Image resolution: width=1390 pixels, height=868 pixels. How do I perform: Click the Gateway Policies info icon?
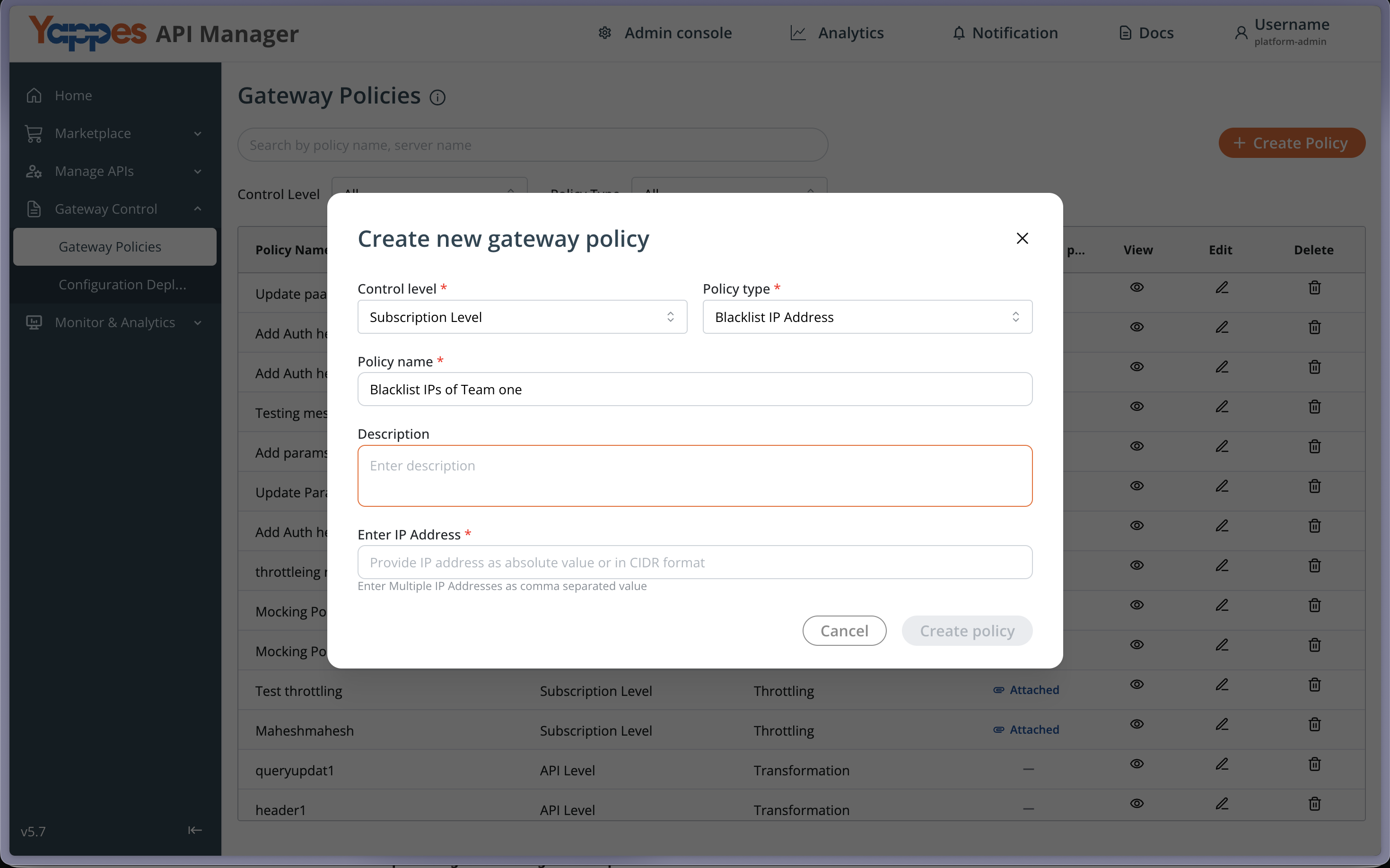click(x=437, y=97)
